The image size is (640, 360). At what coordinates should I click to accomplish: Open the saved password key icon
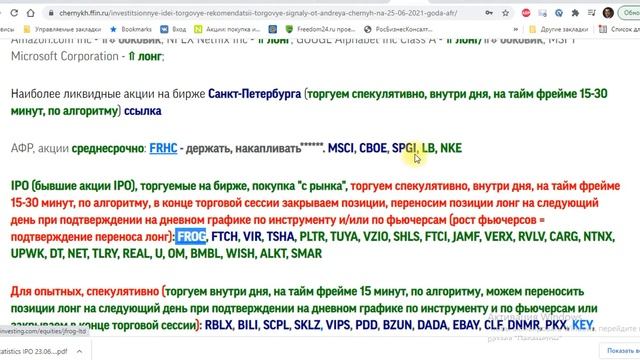(489, 13)
